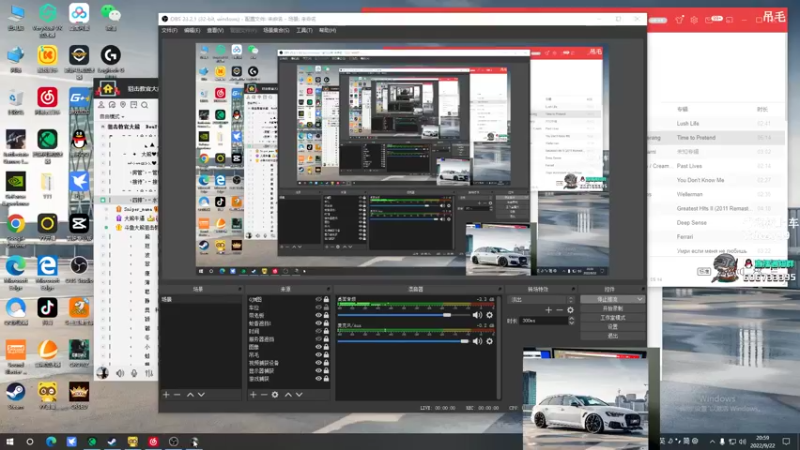This screenshot has height=450, width=800.
Task: Open scene transition type dropdown
Action: click(542, 299)
